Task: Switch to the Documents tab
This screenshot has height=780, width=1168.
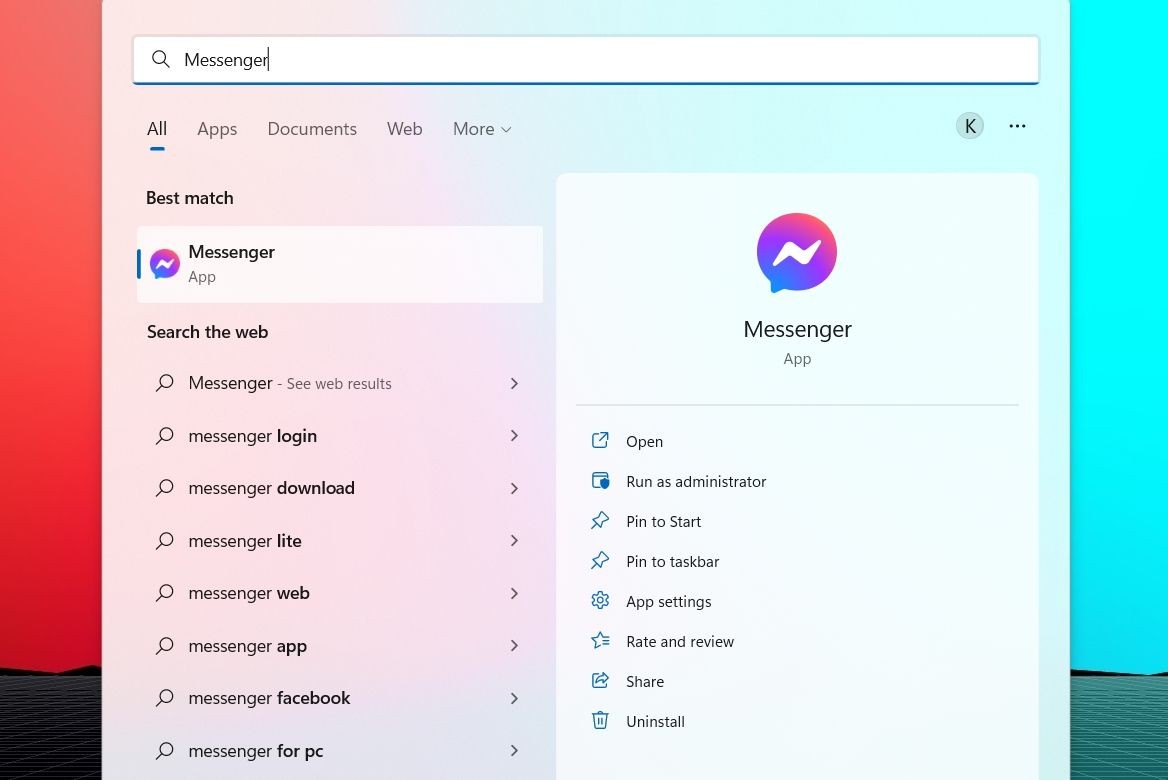Action: coord(312,129)
